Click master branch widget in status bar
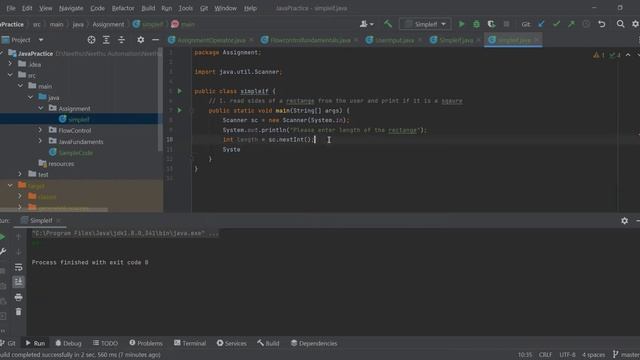This screenshot has width=640, height=360. point(626,355)
